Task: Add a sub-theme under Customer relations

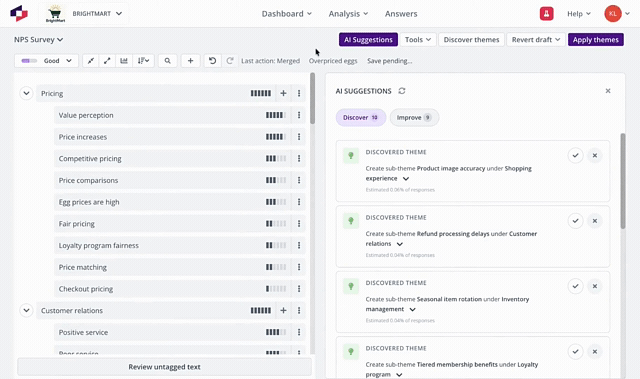Action: 283,310
